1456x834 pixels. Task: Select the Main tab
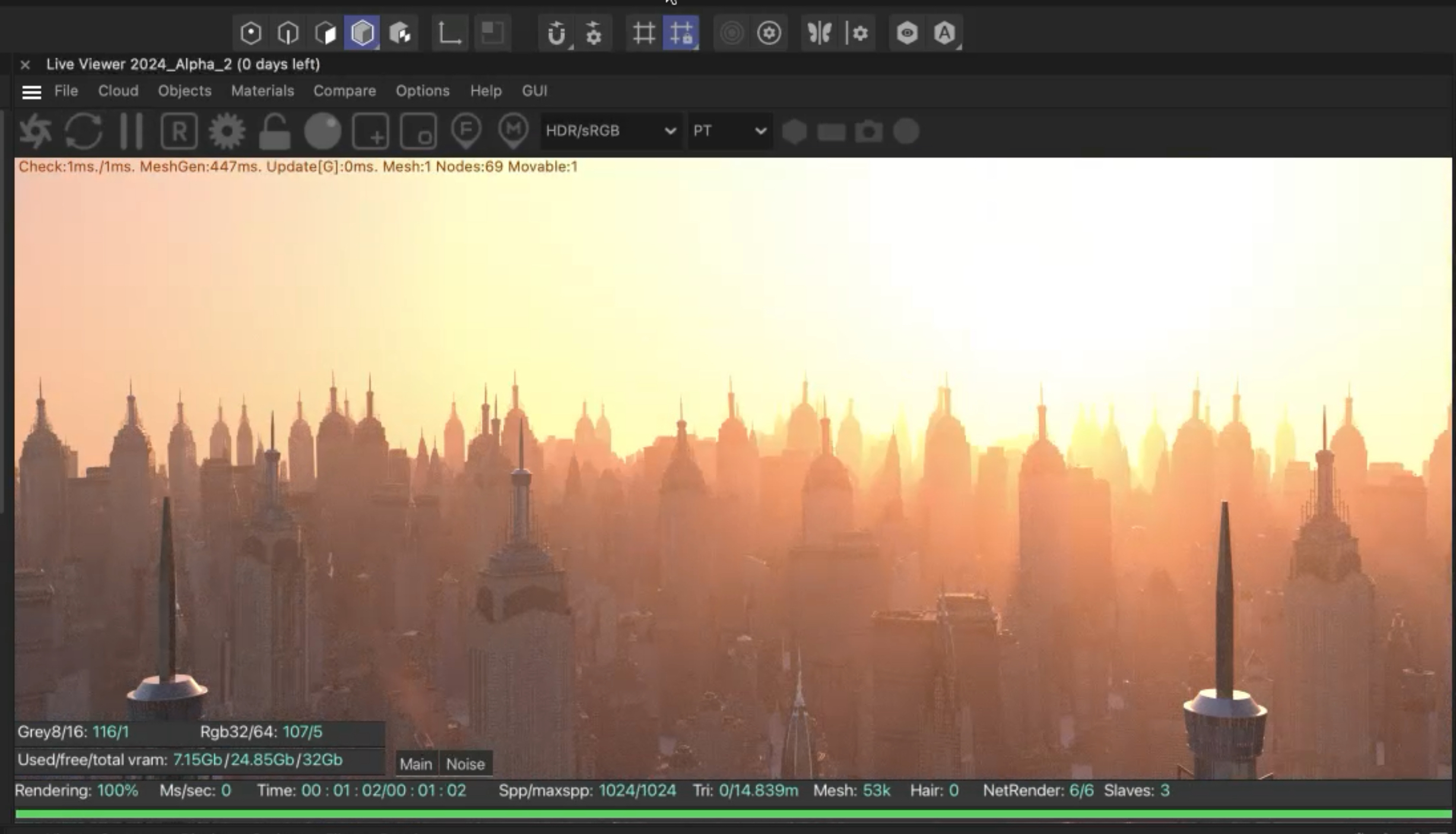coord(415,764)
